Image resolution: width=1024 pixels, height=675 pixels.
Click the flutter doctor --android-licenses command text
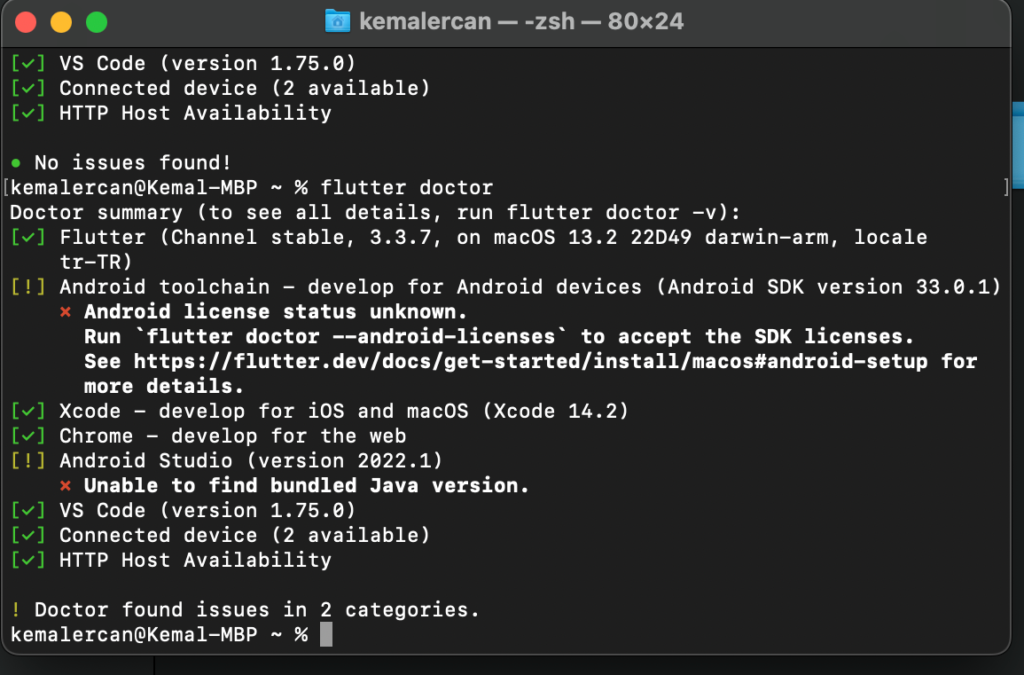click(x=351, y=337)
